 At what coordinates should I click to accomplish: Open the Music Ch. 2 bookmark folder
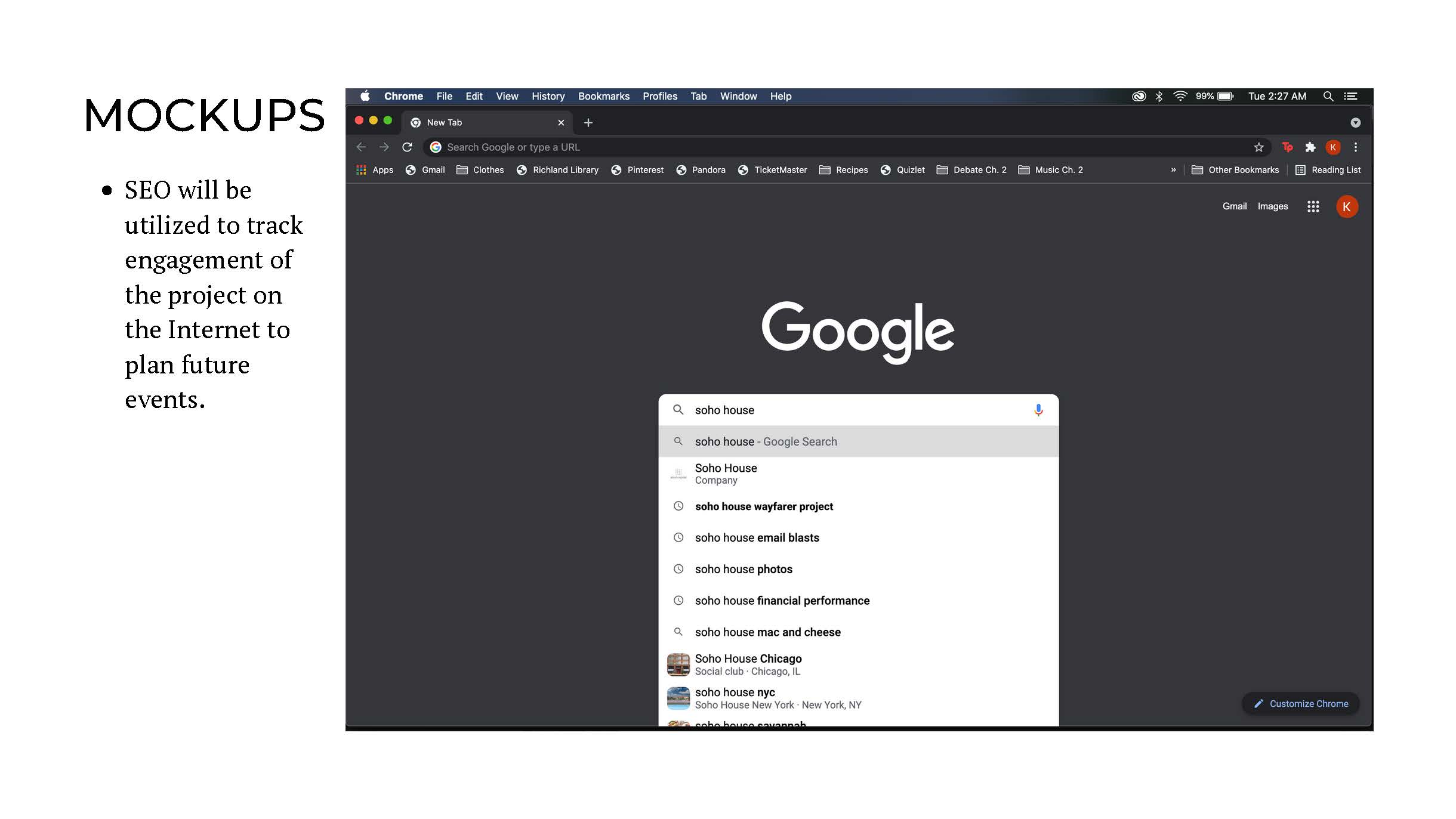coord(1050,170)
